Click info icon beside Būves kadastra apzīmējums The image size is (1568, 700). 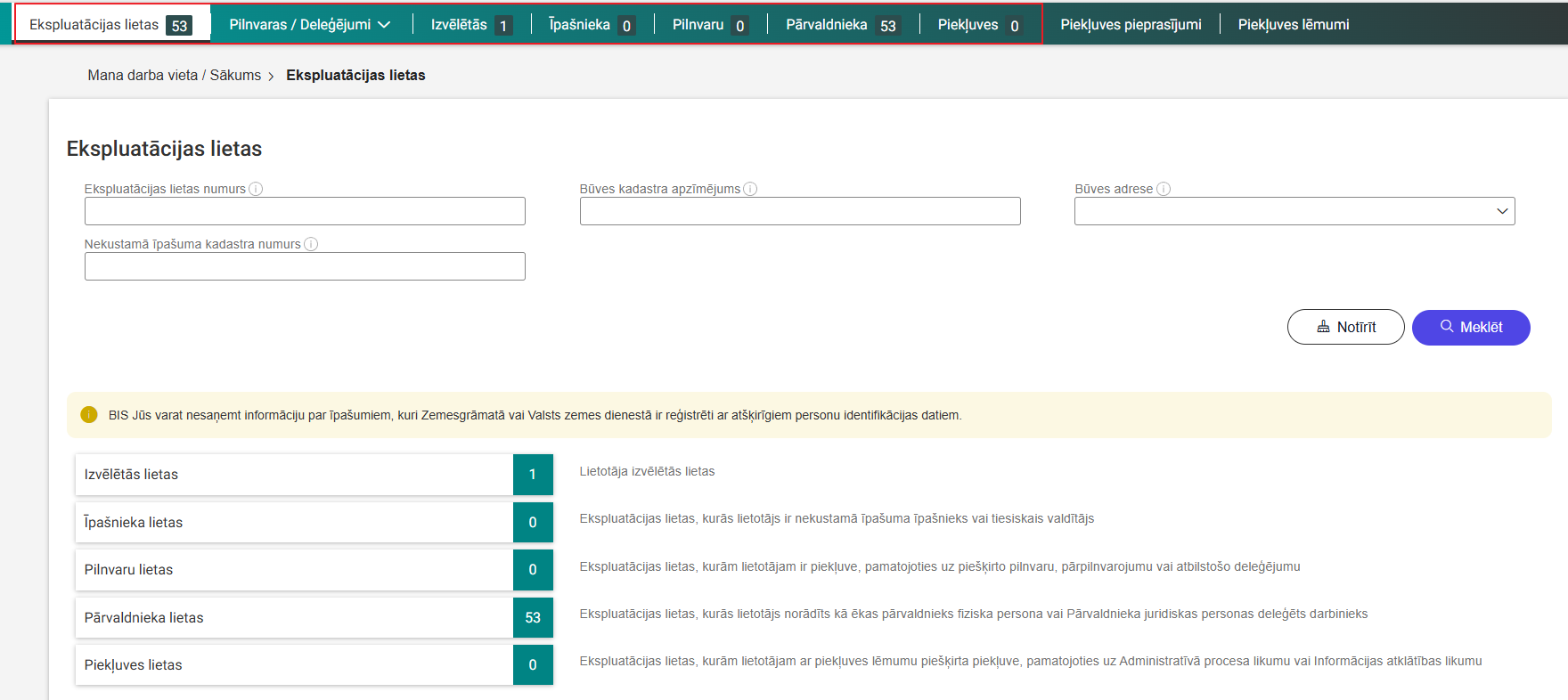click(750, 189)
